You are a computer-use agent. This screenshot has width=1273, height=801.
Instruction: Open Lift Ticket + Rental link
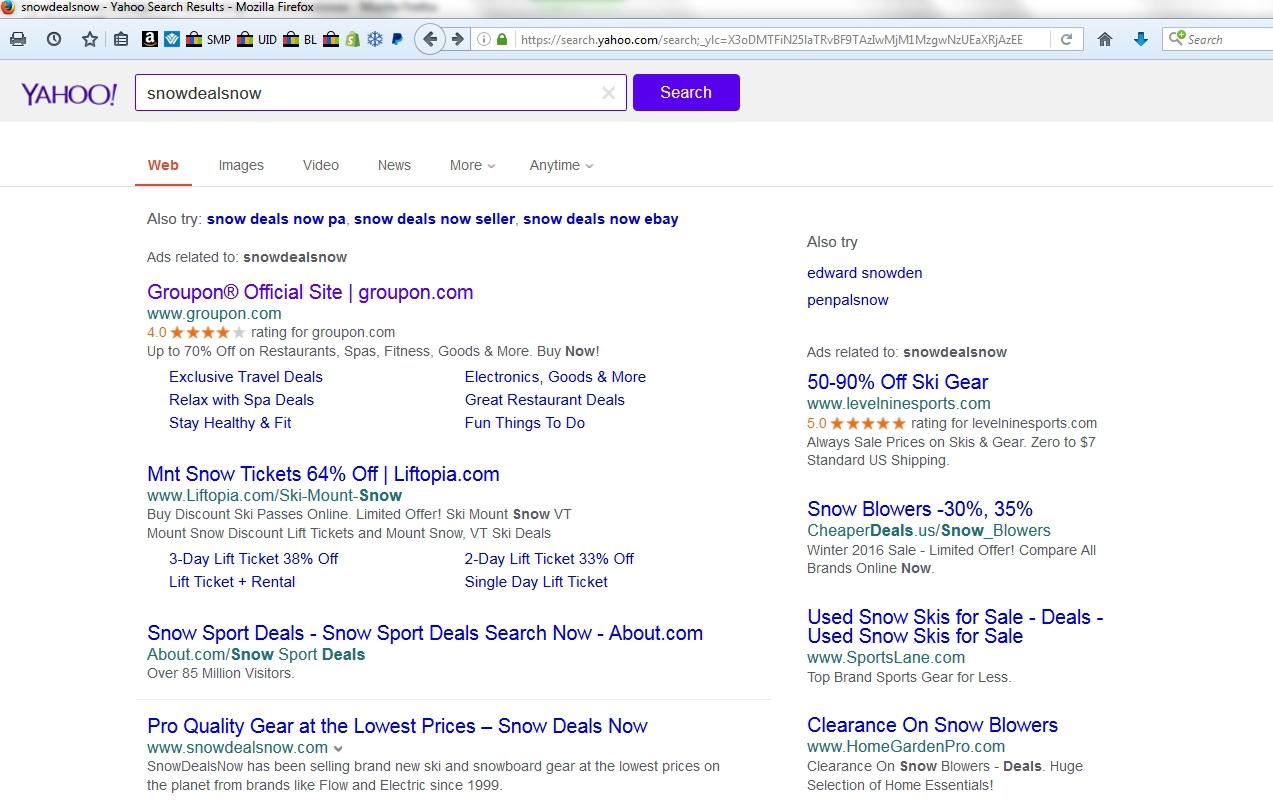(232, 582)
